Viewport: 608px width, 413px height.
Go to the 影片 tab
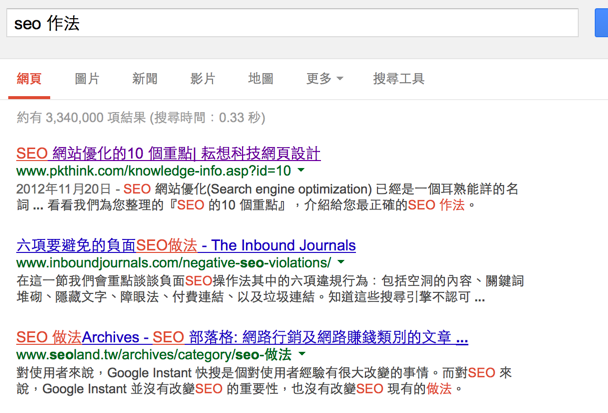[203, 79]
